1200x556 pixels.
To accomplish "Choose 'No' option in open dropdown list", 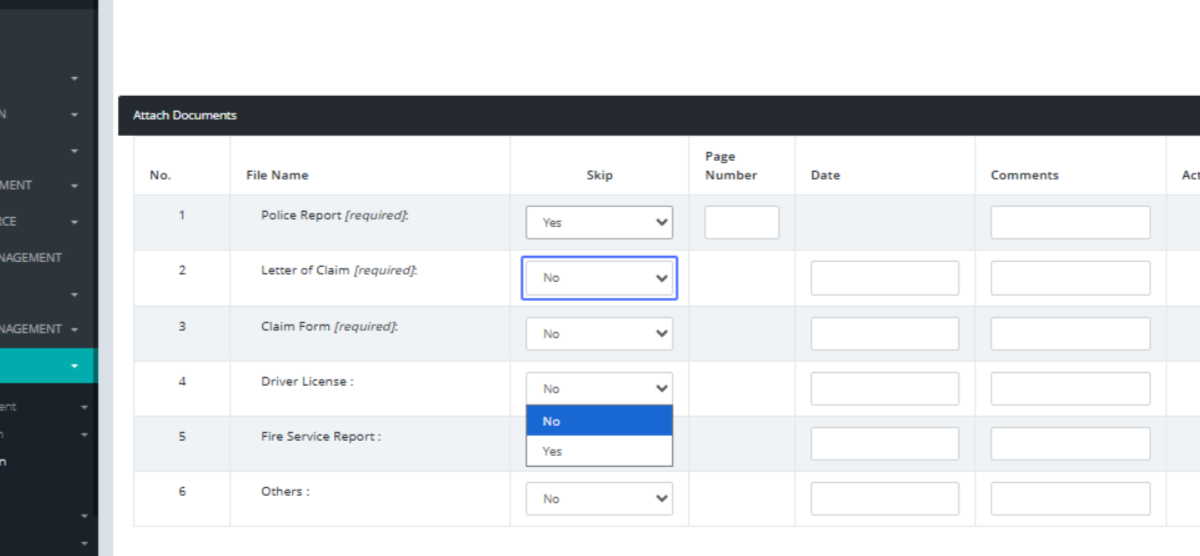I will point(599,421).
